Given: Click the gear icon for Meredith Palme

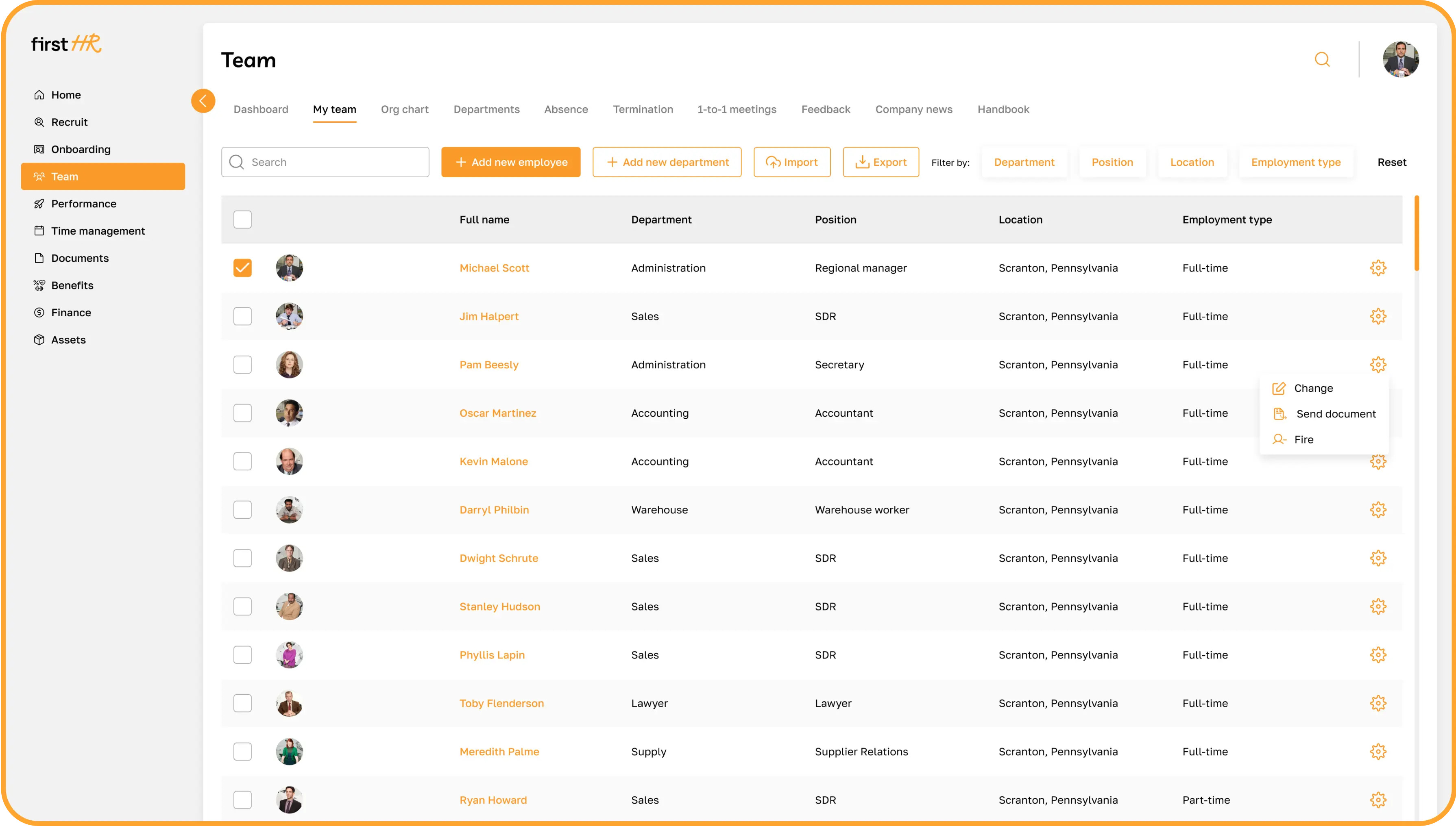Looking at the screenshot, I should click(1378, 752).
